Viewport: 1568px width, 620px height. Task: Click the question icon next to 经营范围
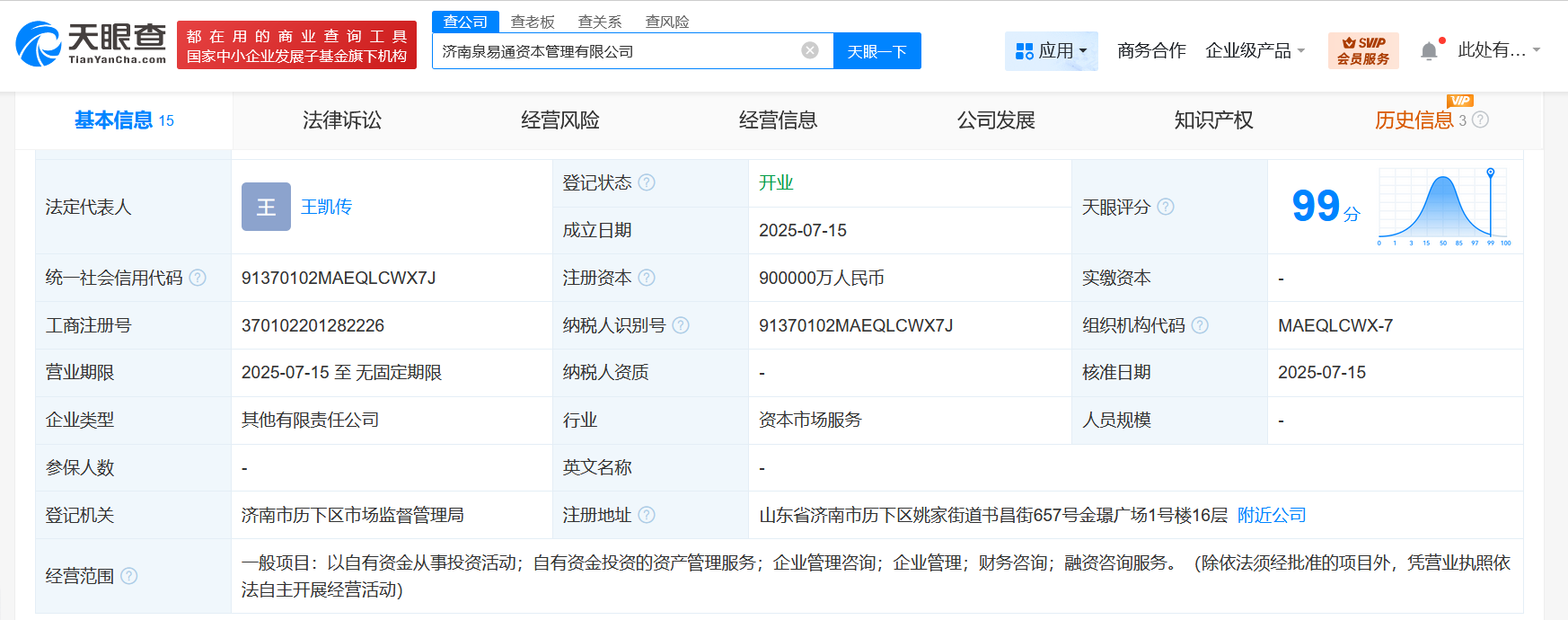coord(129,576)
